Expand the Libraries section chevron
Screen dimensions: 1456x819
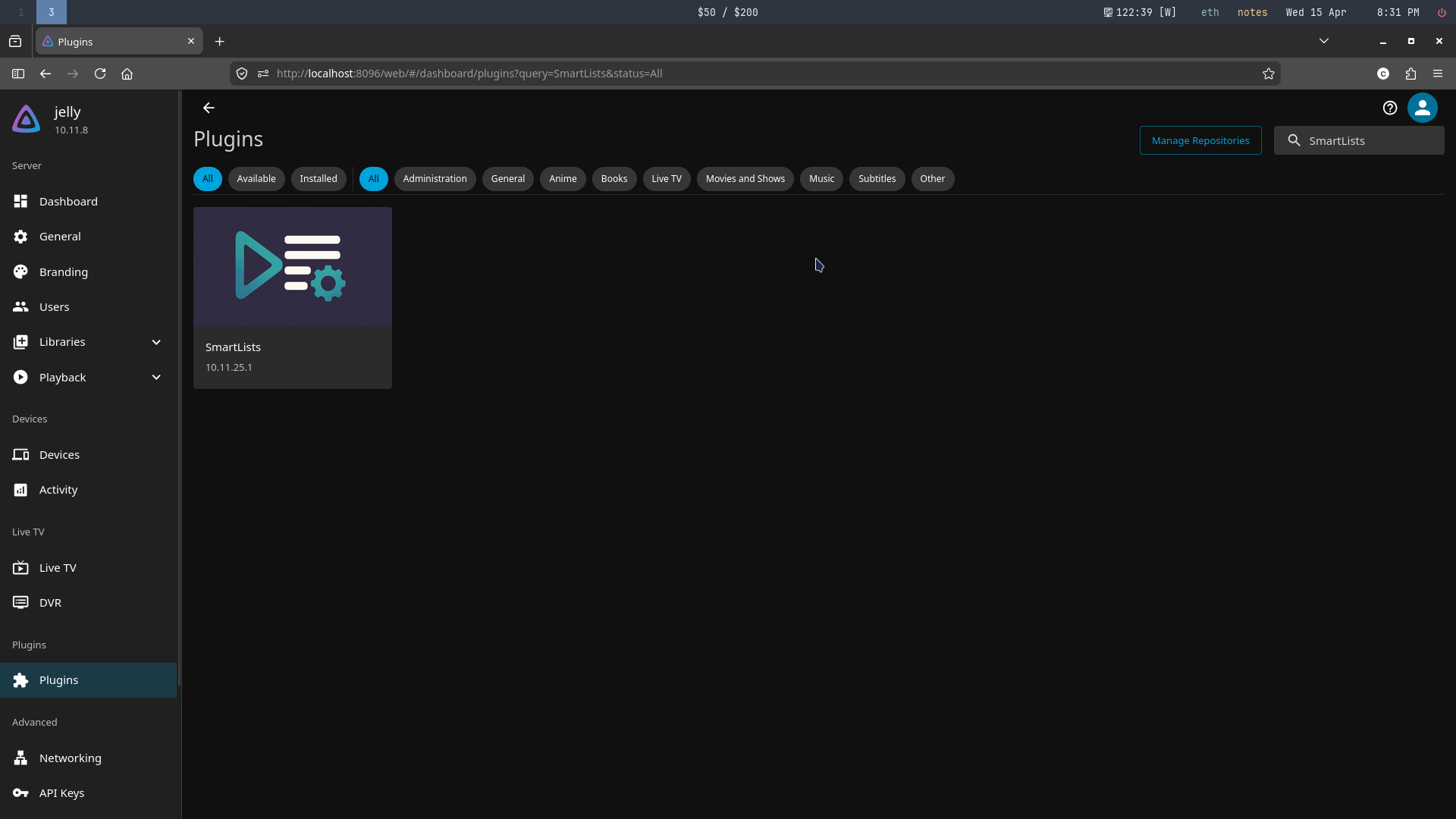156,342
